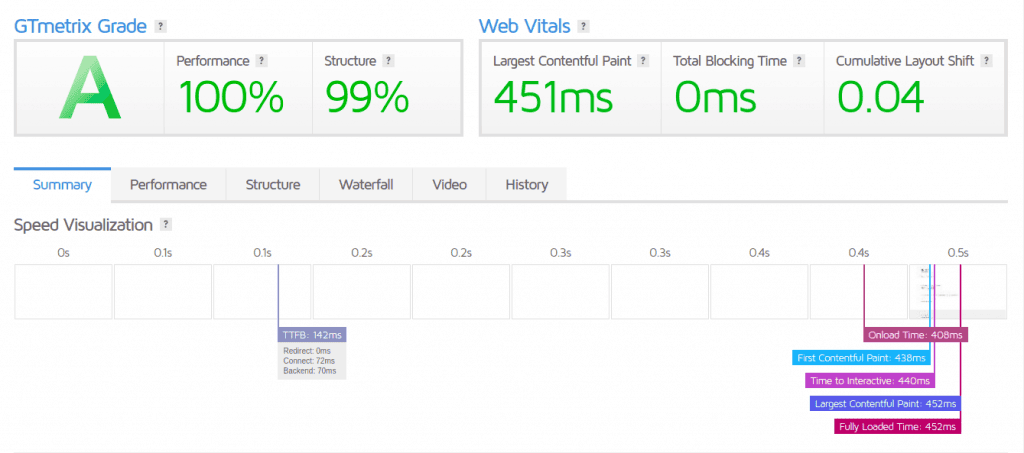1024x453 pixels.
Task: Click the 0.04 layout shift value
Action: [880, 98]
